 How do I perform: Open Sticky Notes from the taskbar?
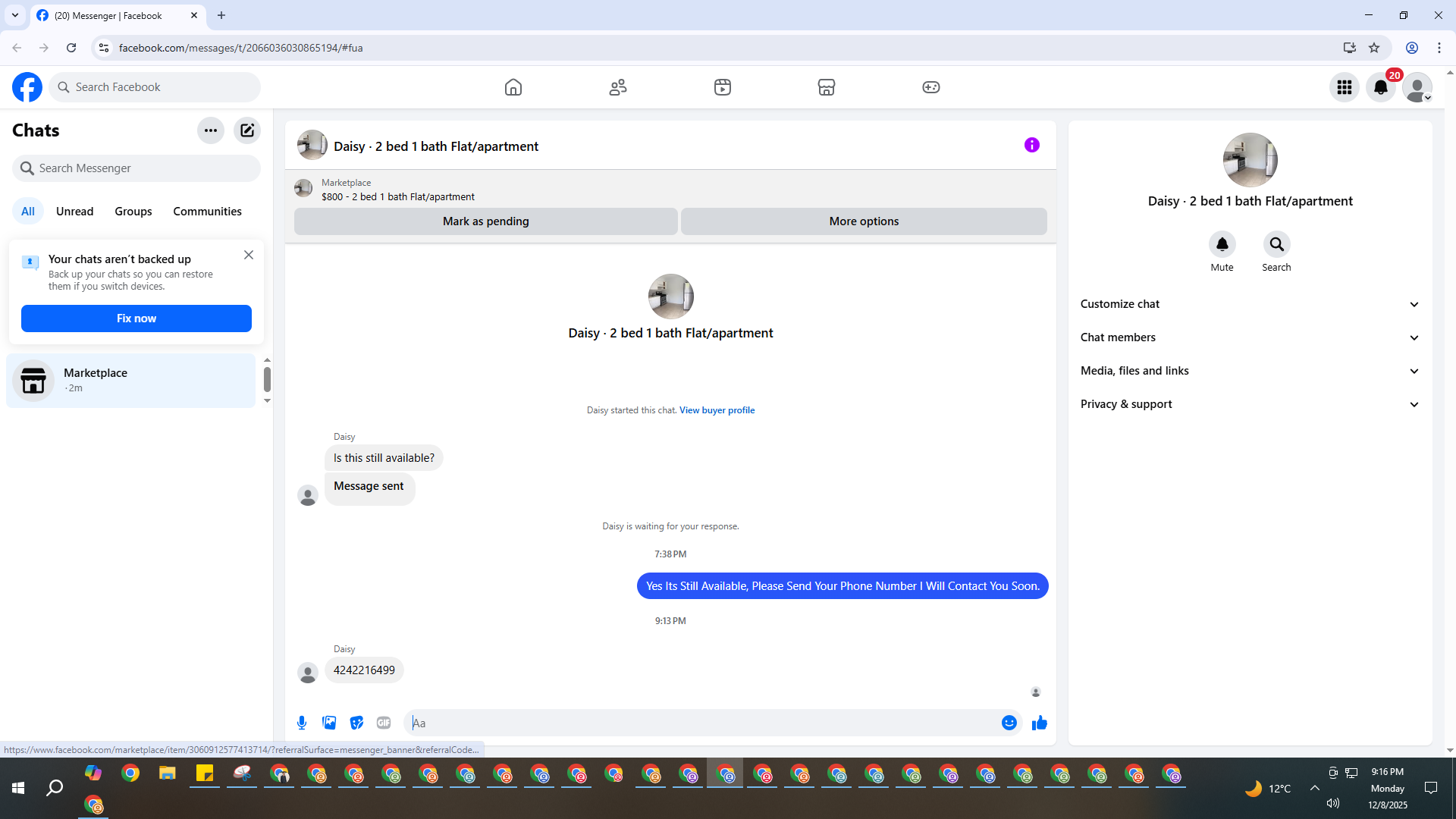(205, 774)
